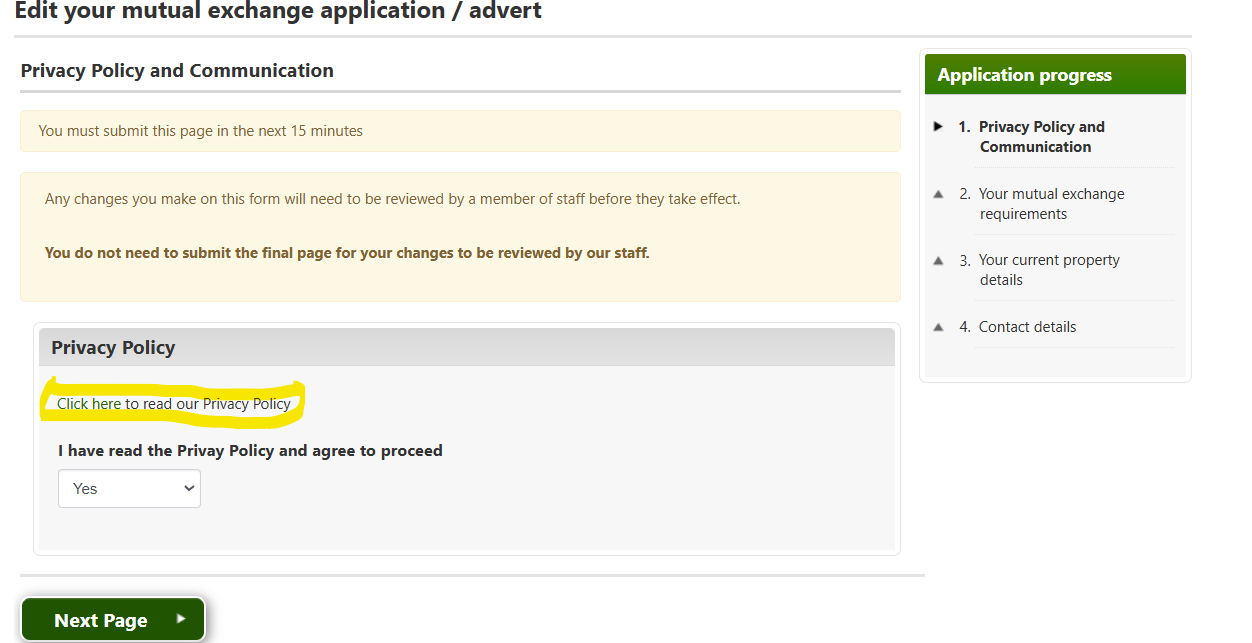The width and height of the screenshot is (1252, 643).
Task: Click the triangle icon beside Contact details
Action: [x=938, y=327]
